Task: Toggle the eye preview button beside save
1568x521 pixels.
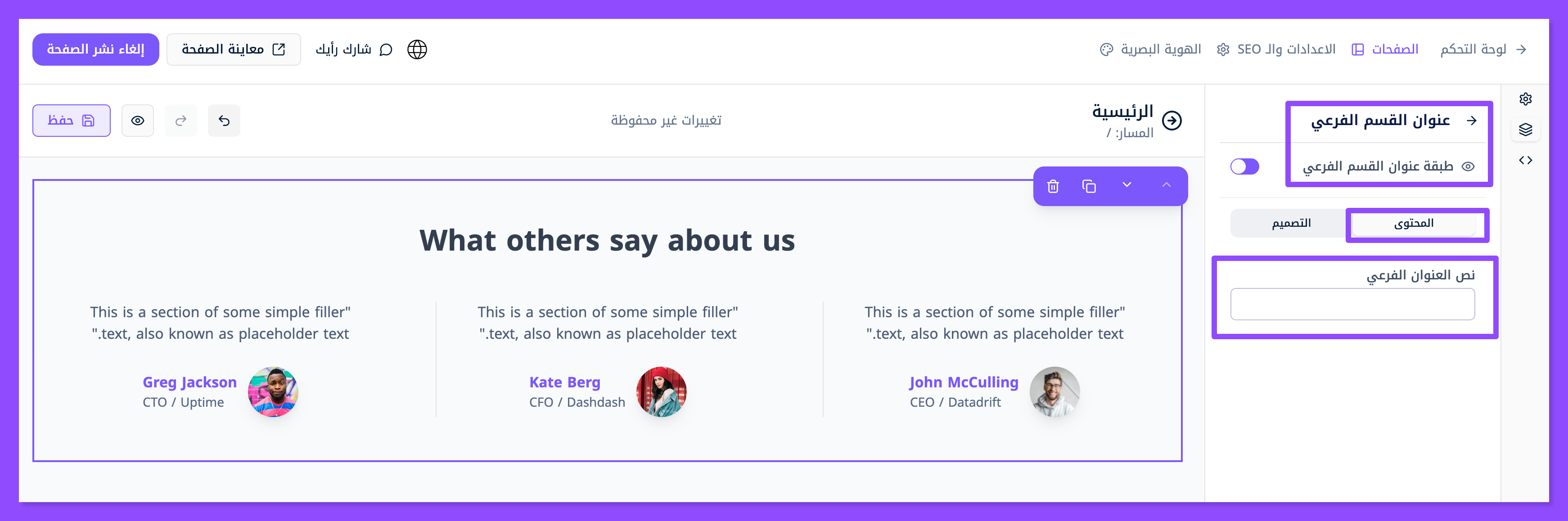Action: click(x=138, y=121)
